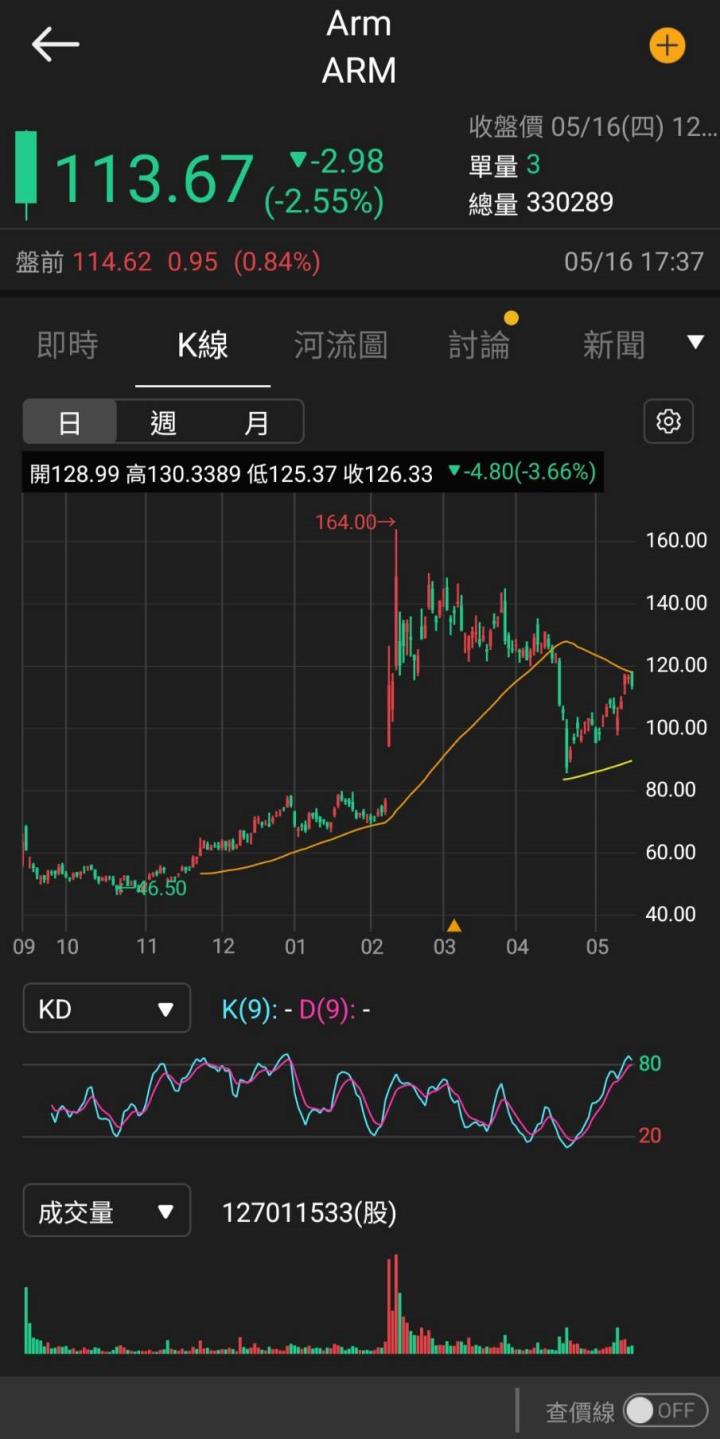This screenshot has width=720, height=1439.
Task: Tap the 46.50 low price label on chart
Action: pos(152,888)
